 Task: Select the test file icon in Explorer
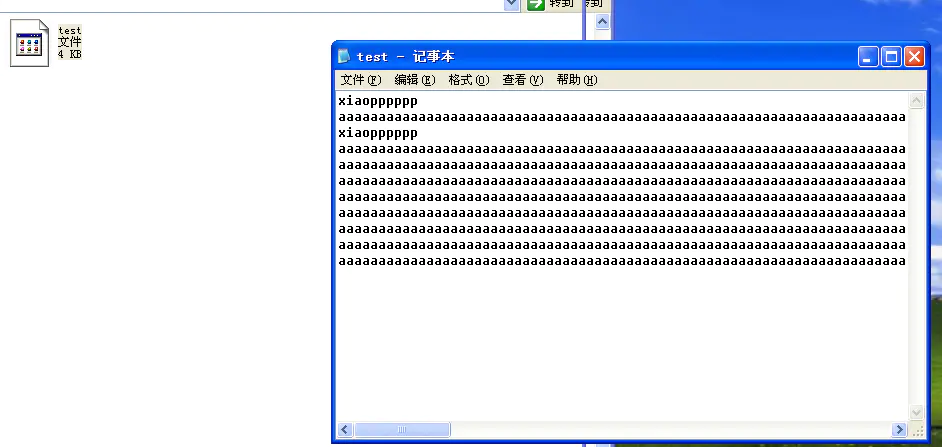click(29, 43)
